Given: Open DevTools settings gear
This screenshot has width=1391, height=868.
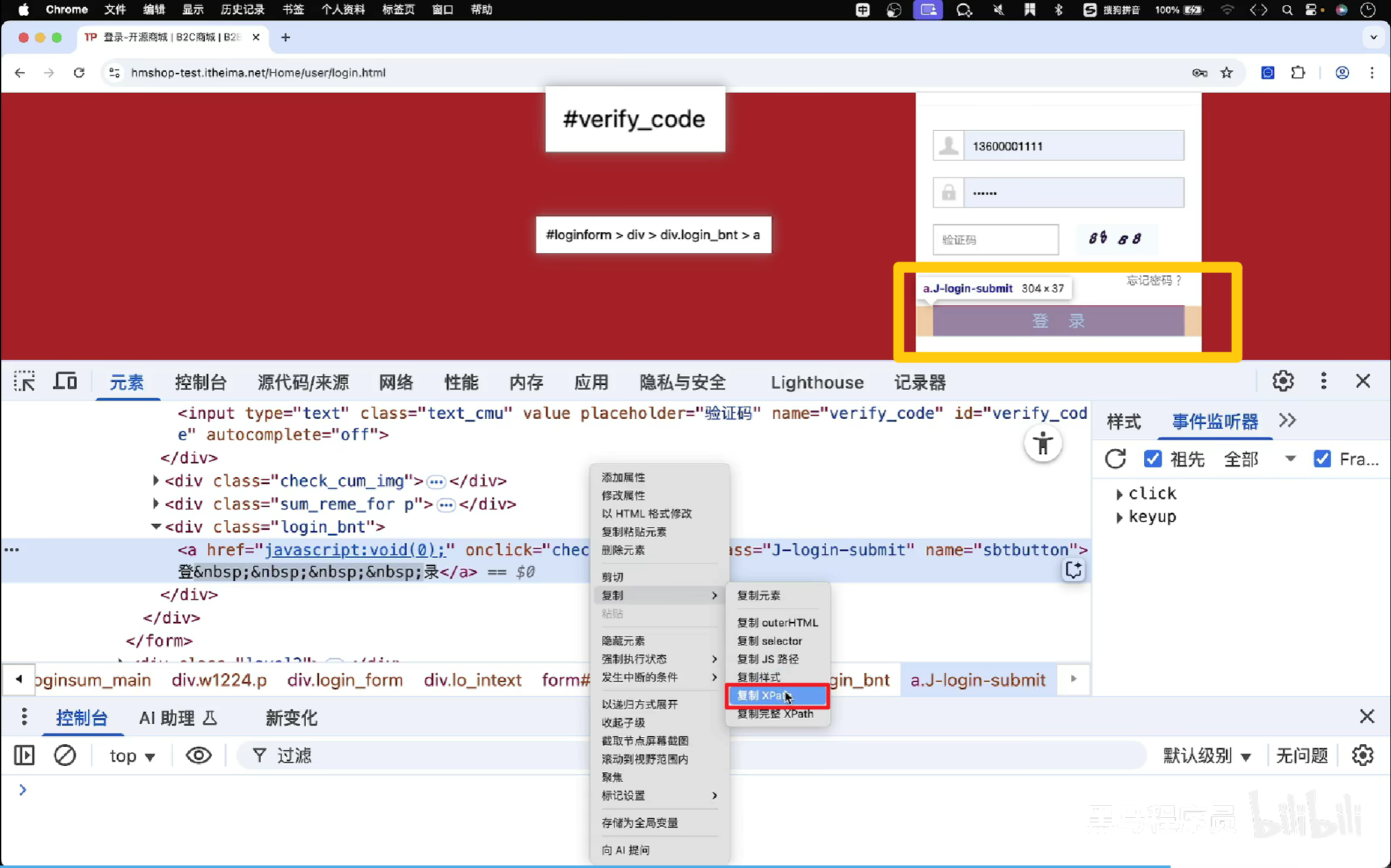Looking at the screenshot, I should pos(1283,381).
